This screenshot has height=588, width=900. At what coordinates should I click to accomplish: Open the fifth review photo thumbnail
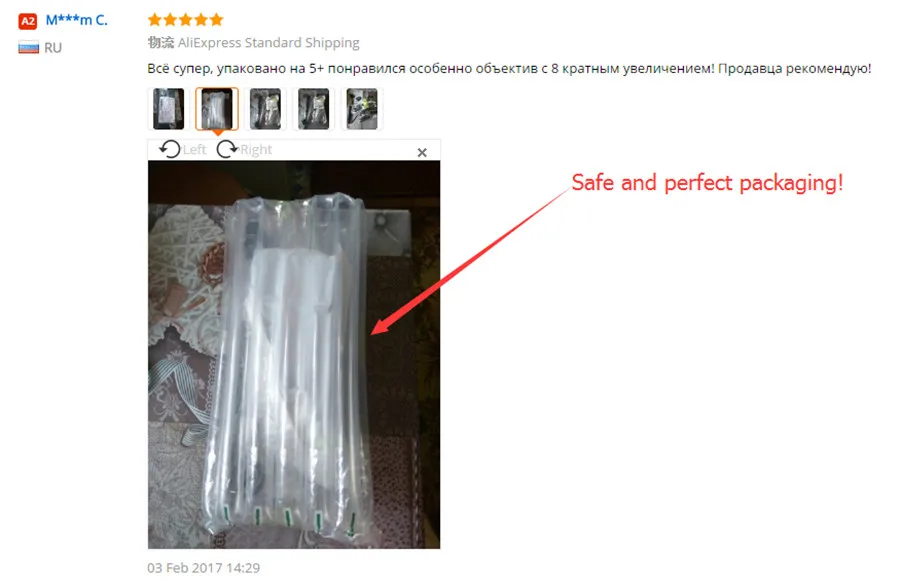(x=362, y=109)
